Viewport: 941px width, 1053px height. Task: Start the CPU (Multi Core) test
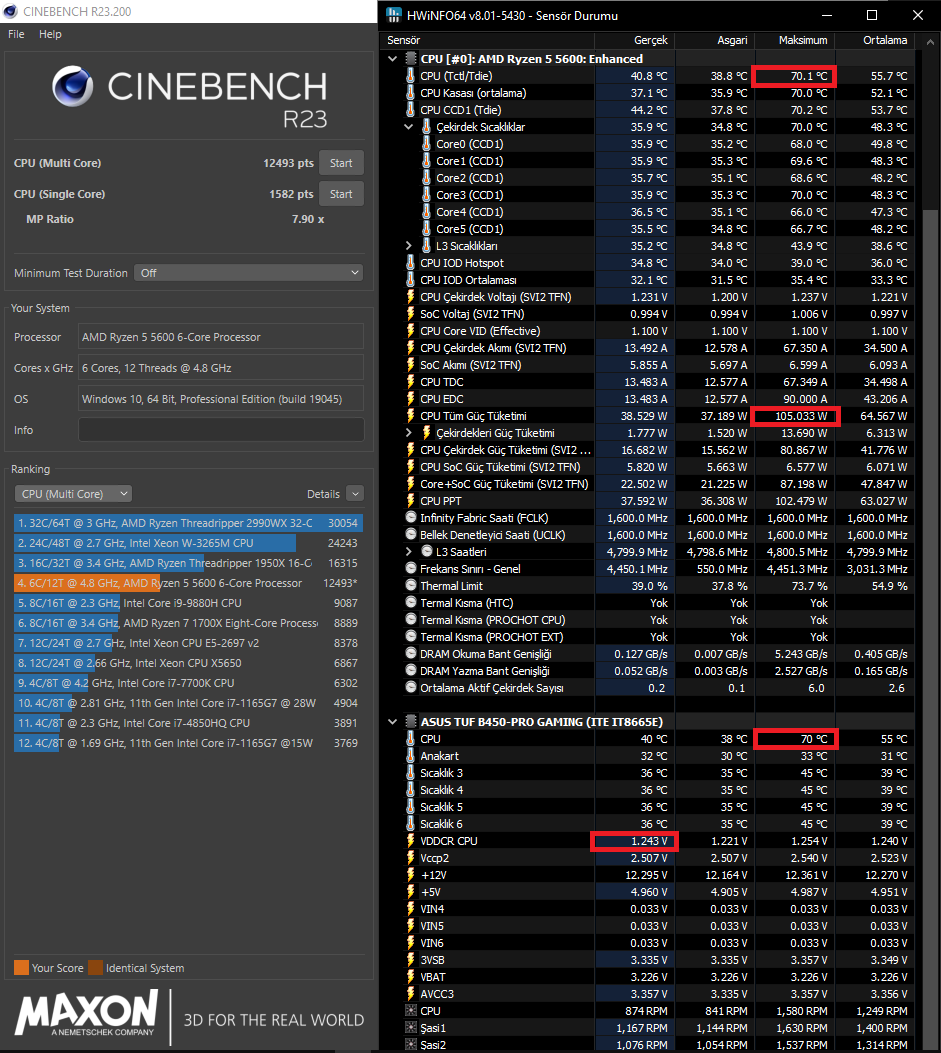341,163
